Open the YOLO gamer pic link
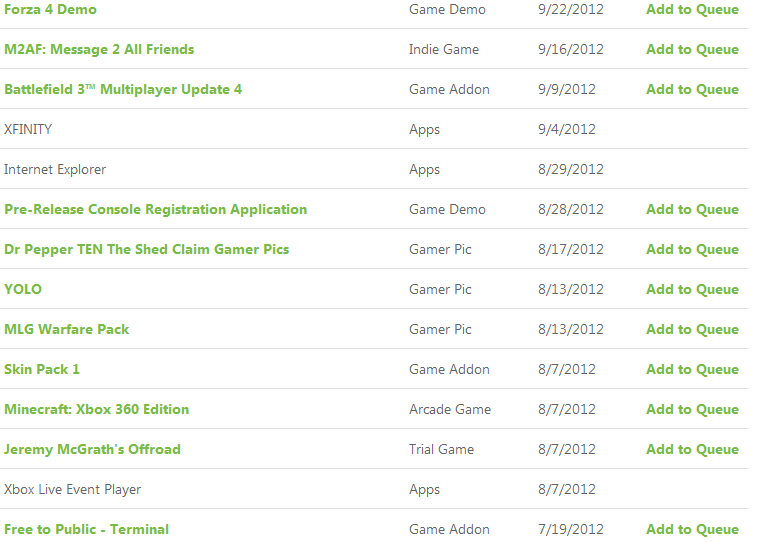Screen dimensions: 771x542 [23, 289]
